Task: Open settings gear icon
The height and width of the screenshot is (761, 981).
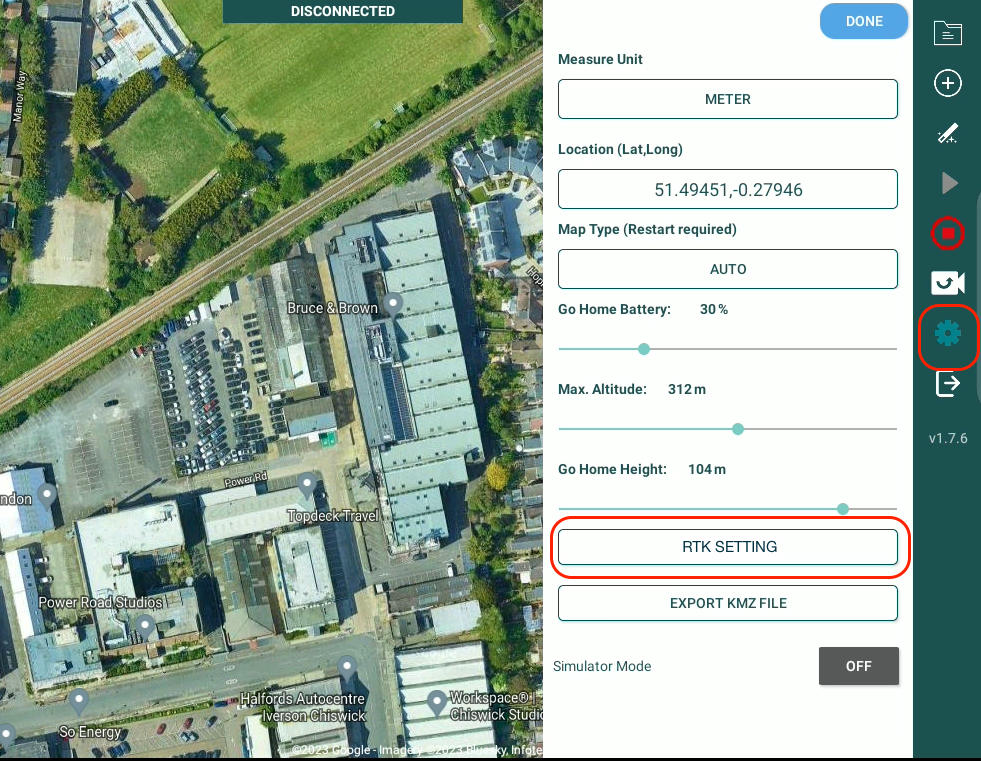Action: (948, 334)
